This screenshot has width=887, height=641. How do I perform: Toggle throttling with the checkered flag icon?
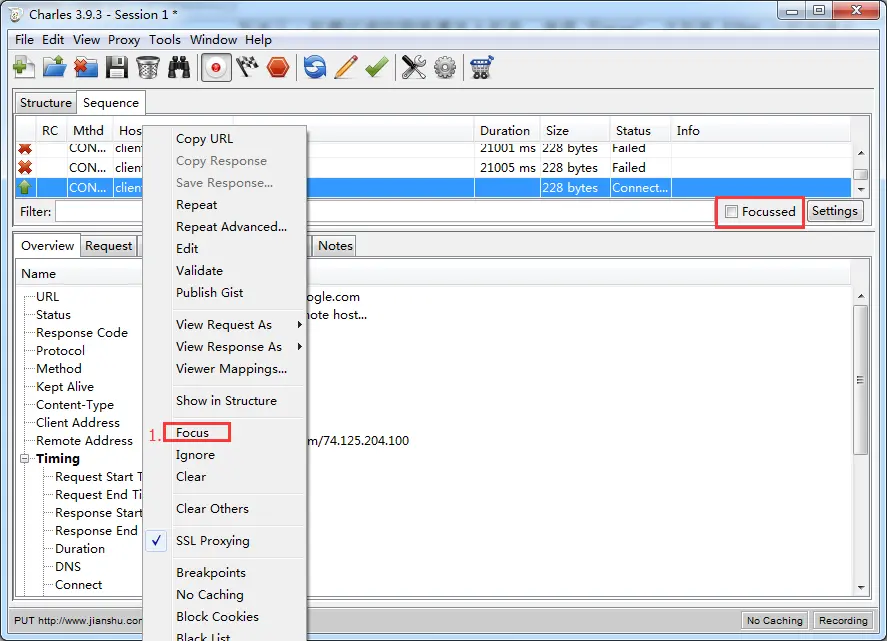247,67
